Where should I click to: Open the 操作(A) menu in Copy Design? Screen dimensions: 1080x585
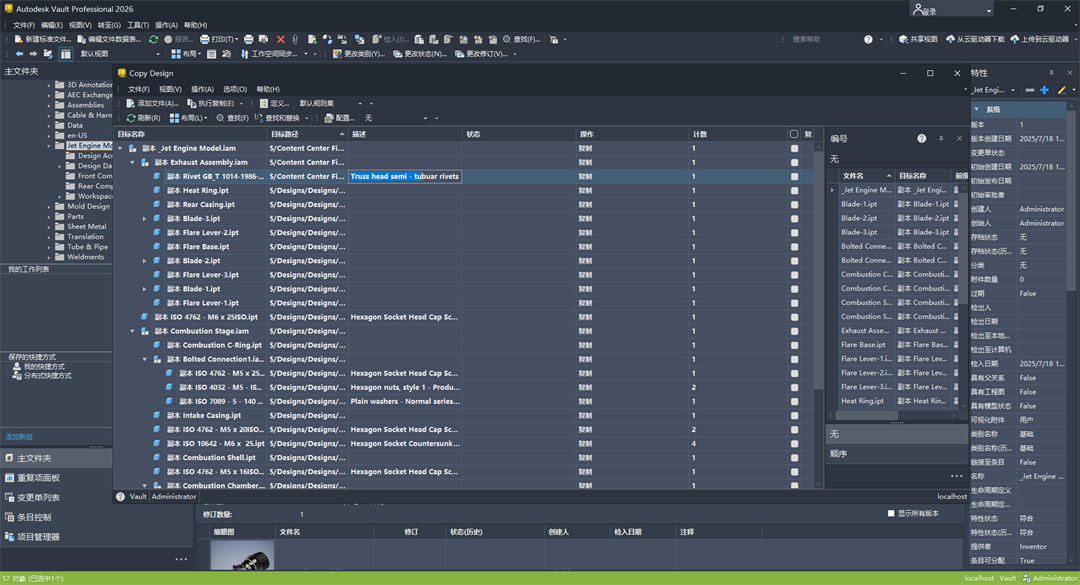click(x=202, y=89)
